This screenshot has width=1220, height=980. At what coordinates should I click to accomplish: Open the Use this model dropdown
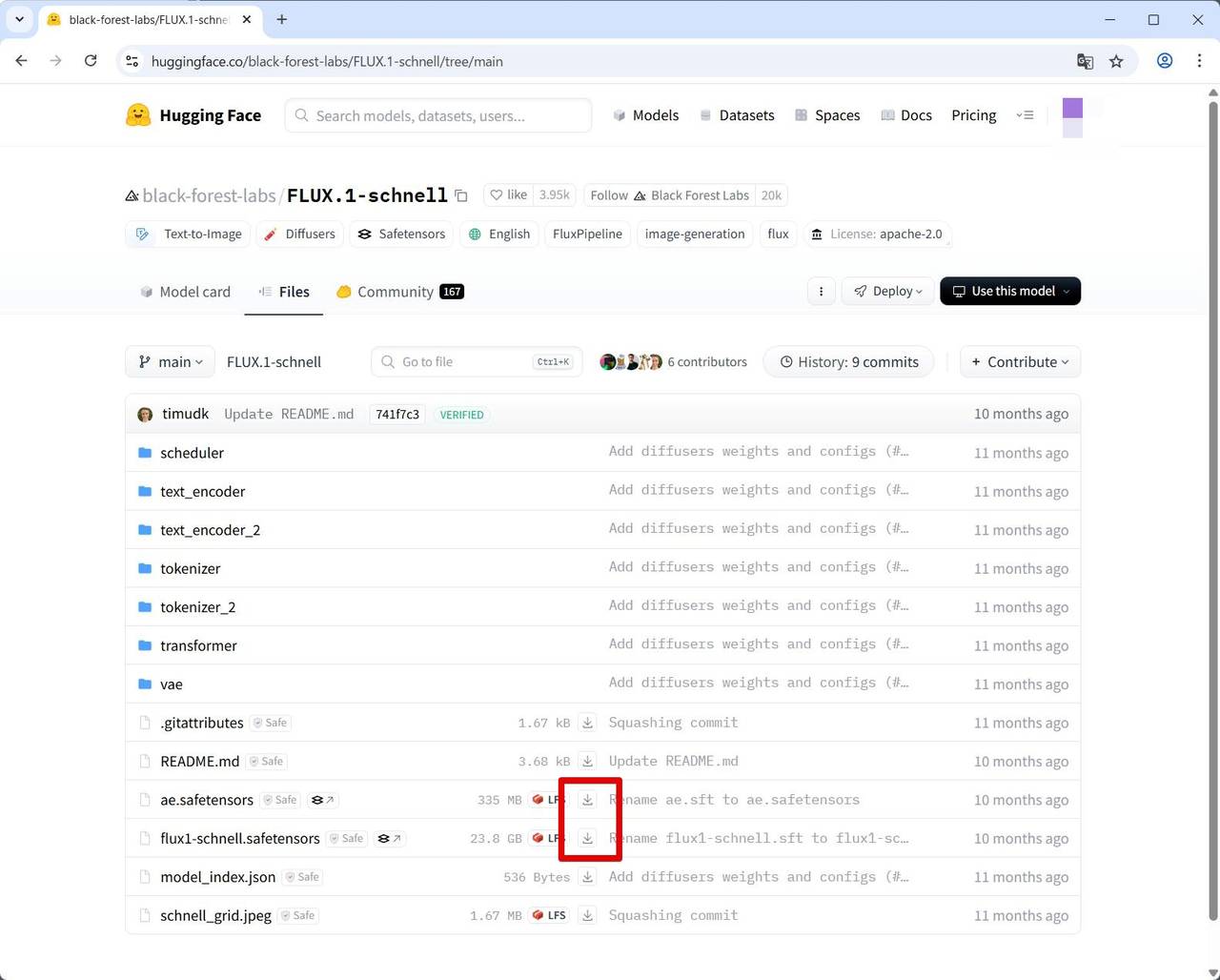(1010, 291)
